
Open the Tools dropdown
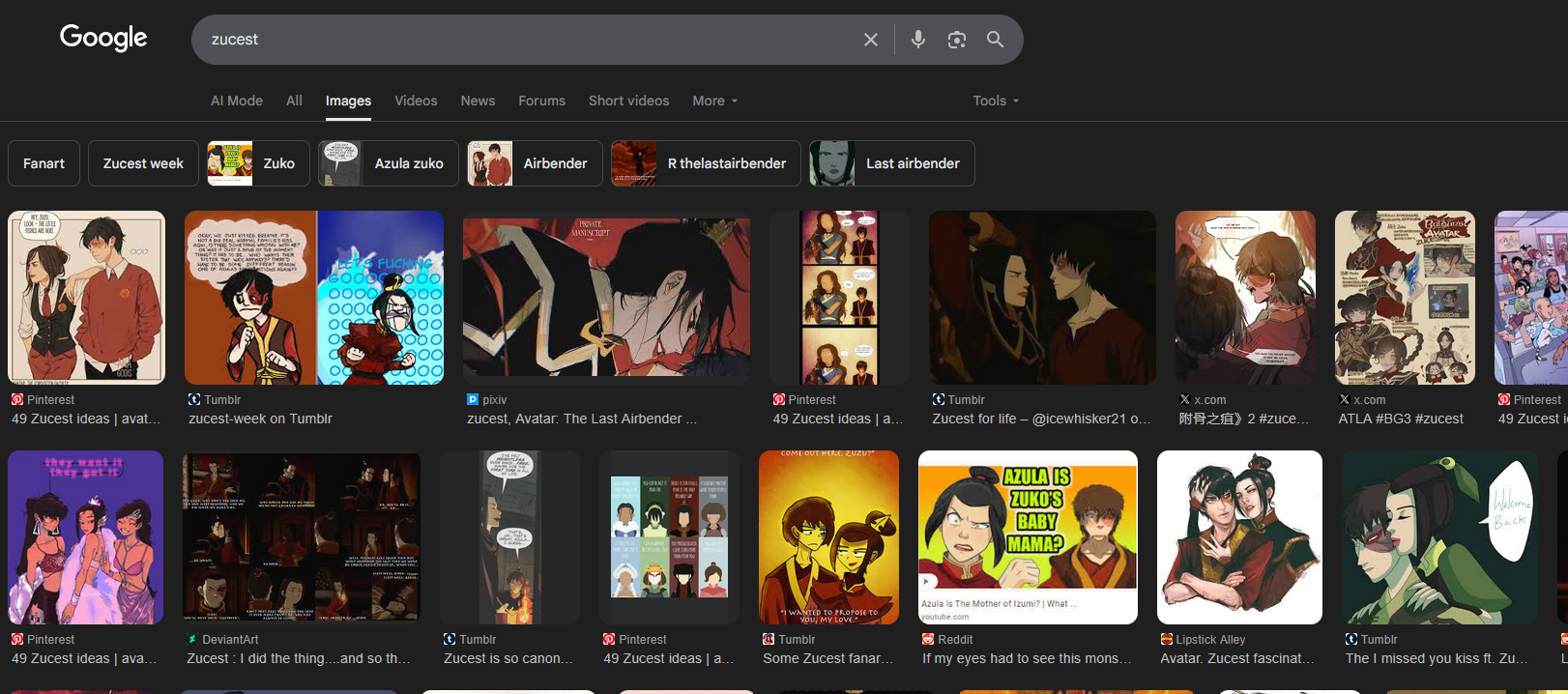coord(996,101)
